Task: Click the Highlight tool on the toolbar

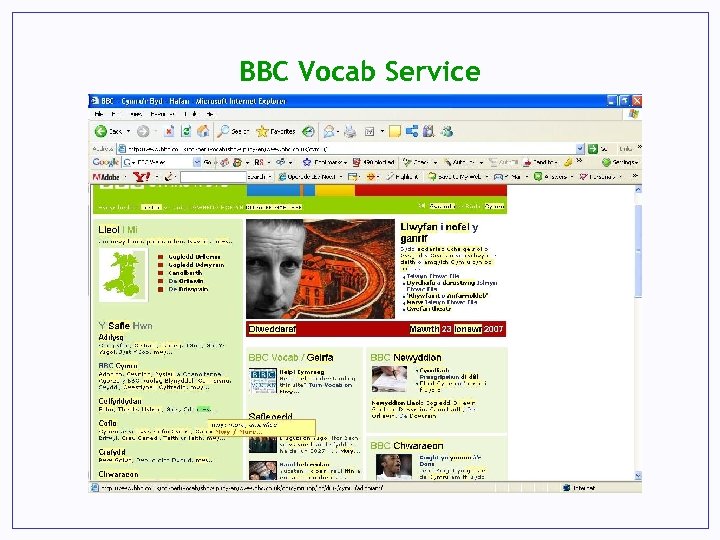Action: coord(402,176)
